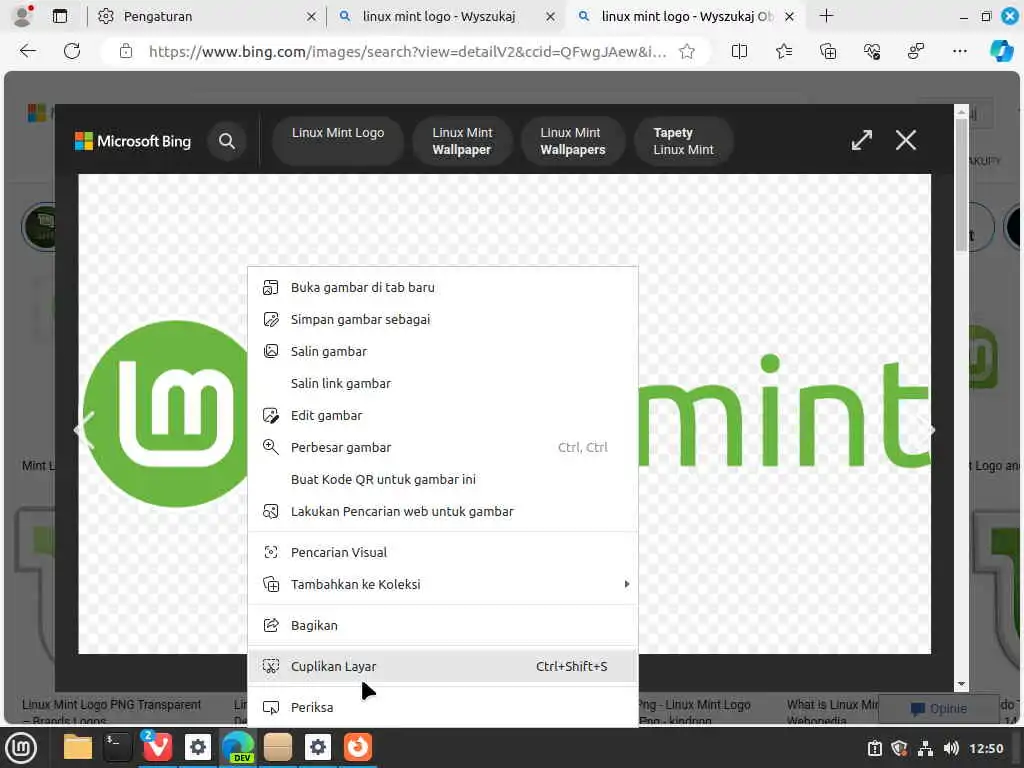Screen dimensions: 1024x768
Task: Select the Linux Mint Wallpaper suggestion chip
Action: [x=462, y=141]
